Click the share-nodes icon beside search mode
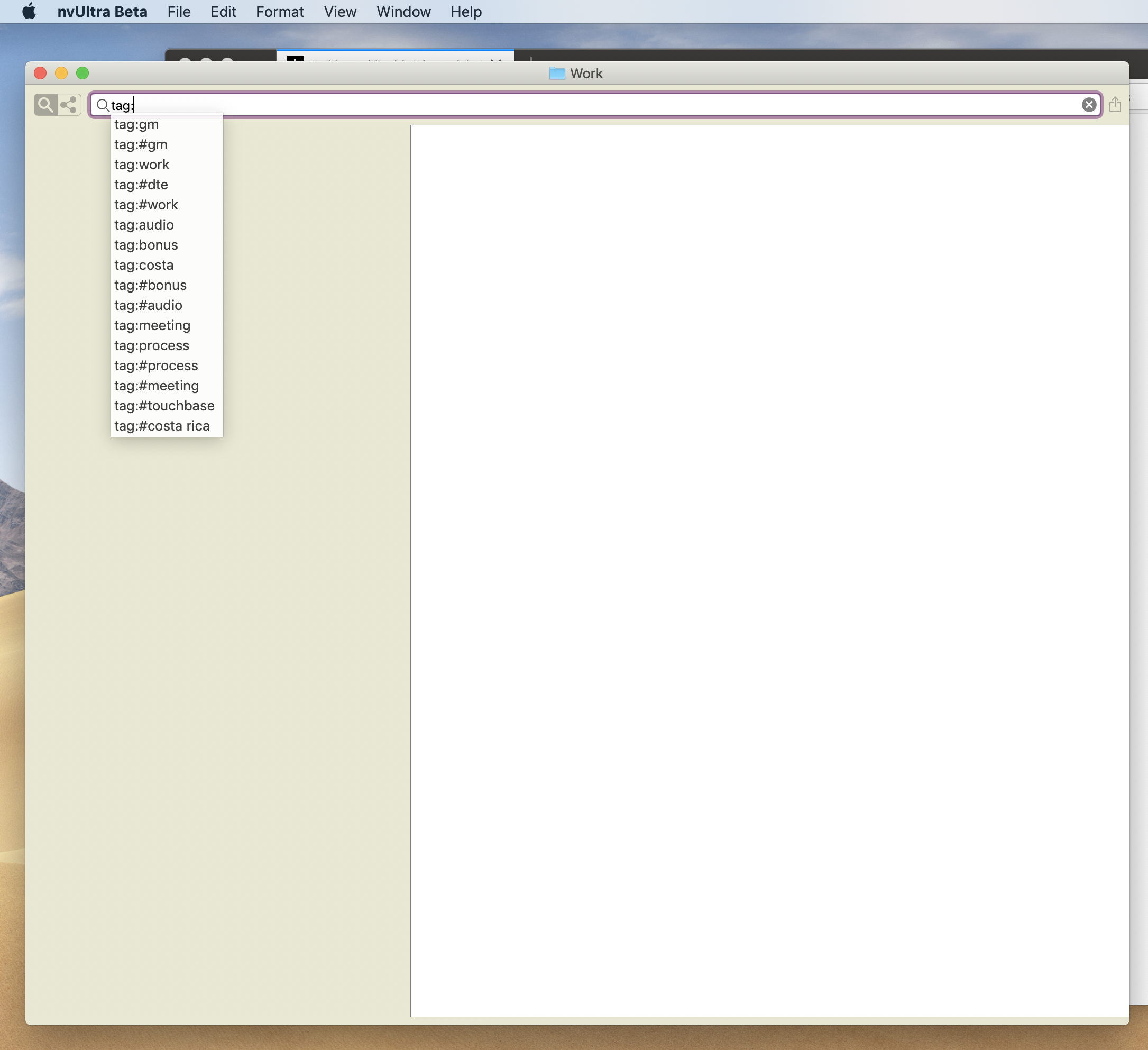The width and height of the screenshot is (1148, 1050). coord(69,105)
